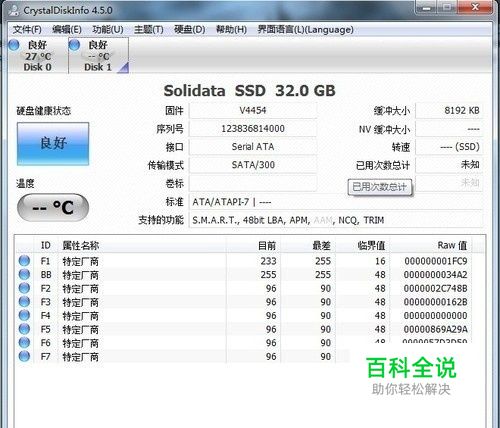Click raw value 0000000034A2
Viewport: 500px width, 428px height.
point(436,275)
